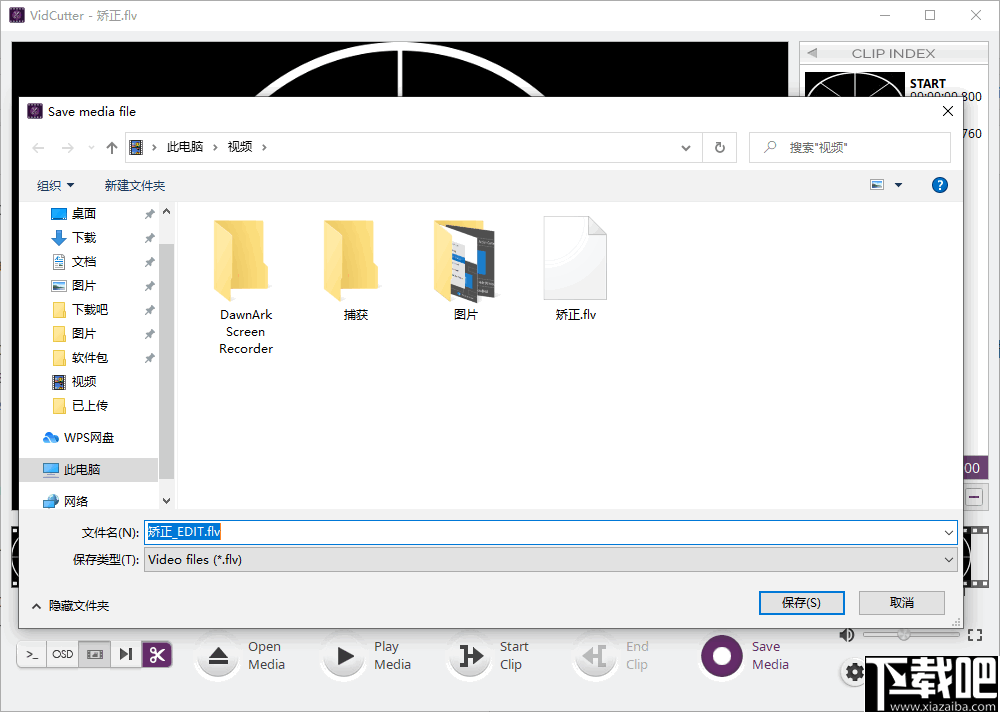
Task: Open the address bar history dropdown arrow
Action: pyautogui.click(x=686, y=146)
